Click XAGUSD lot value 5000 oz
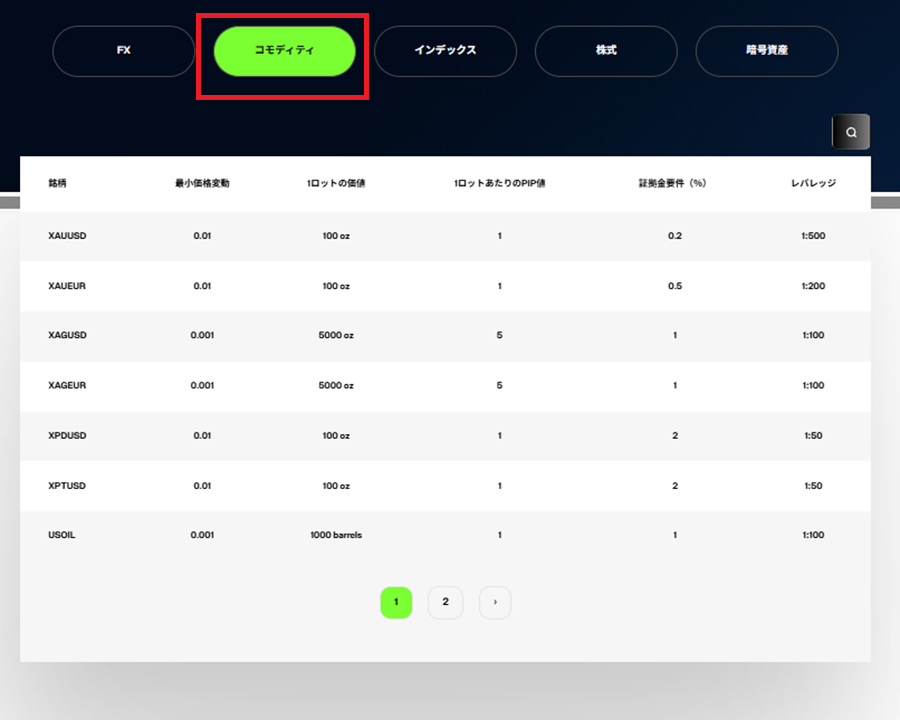 point(336,335)
